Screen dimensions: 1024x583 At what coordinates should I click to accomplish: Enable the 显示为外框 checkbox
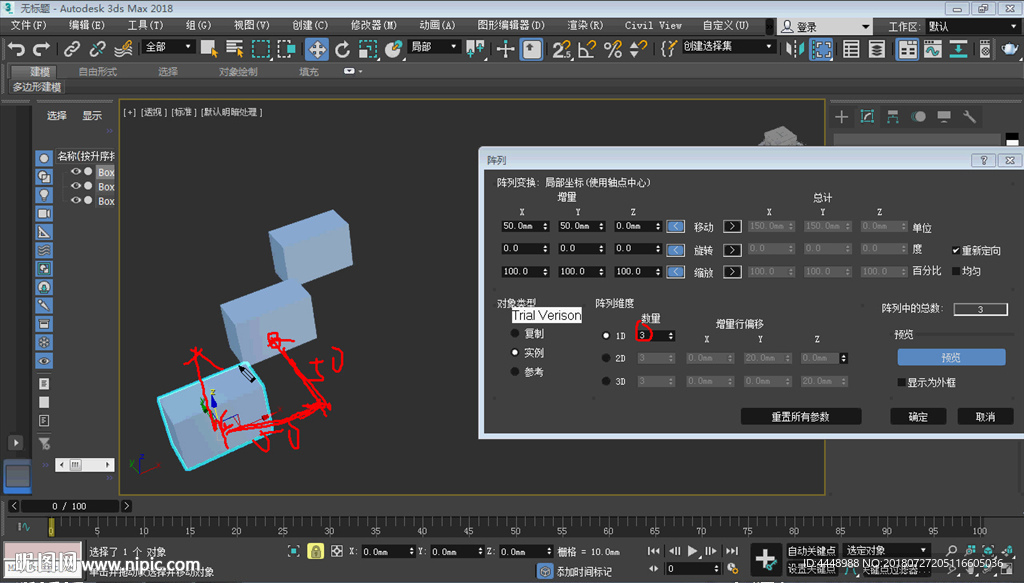[901, 383]
